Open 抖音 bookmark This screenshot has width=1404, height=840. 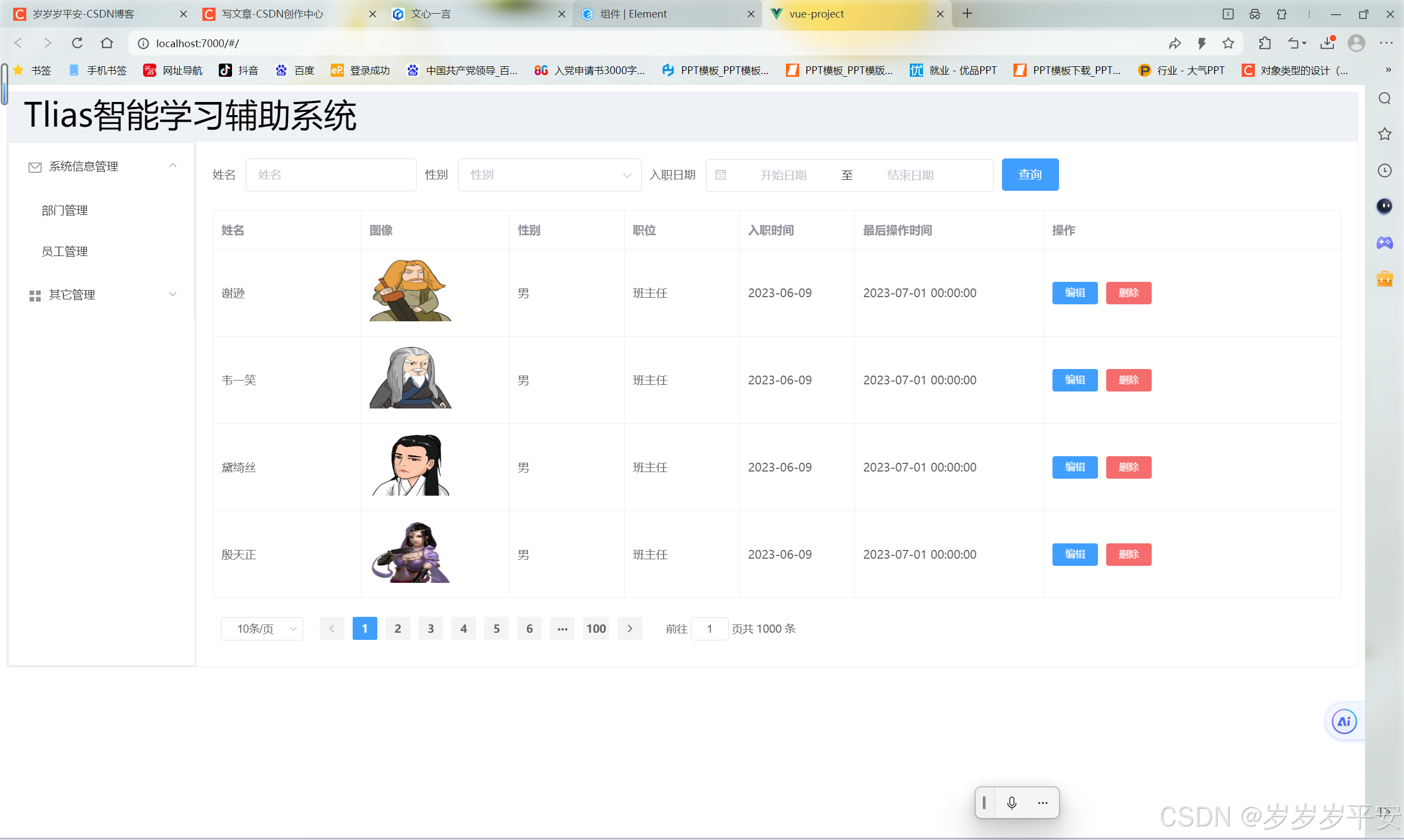click(x=239, y=70)
